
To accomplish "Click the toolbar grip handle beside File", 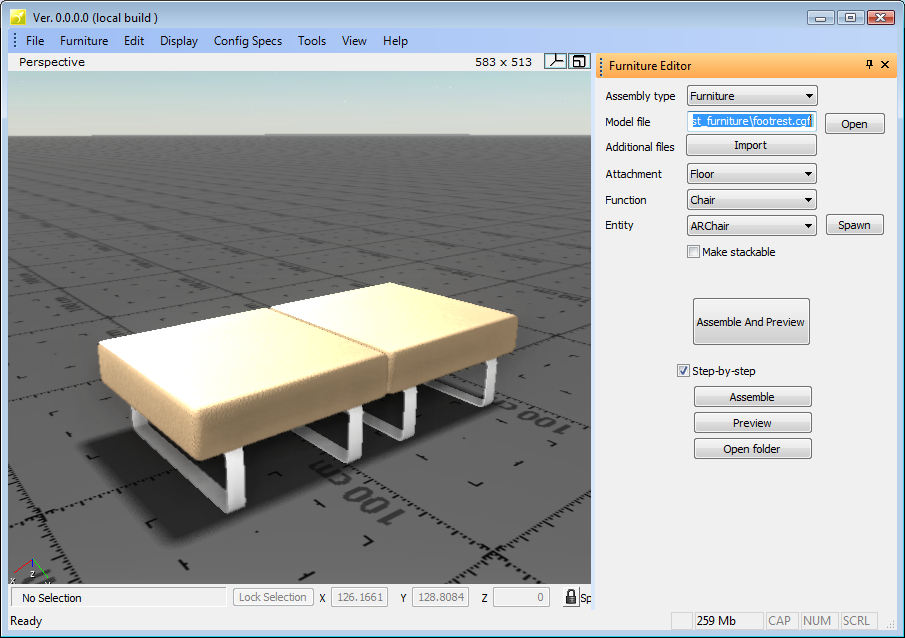I will tap(15, 40).
